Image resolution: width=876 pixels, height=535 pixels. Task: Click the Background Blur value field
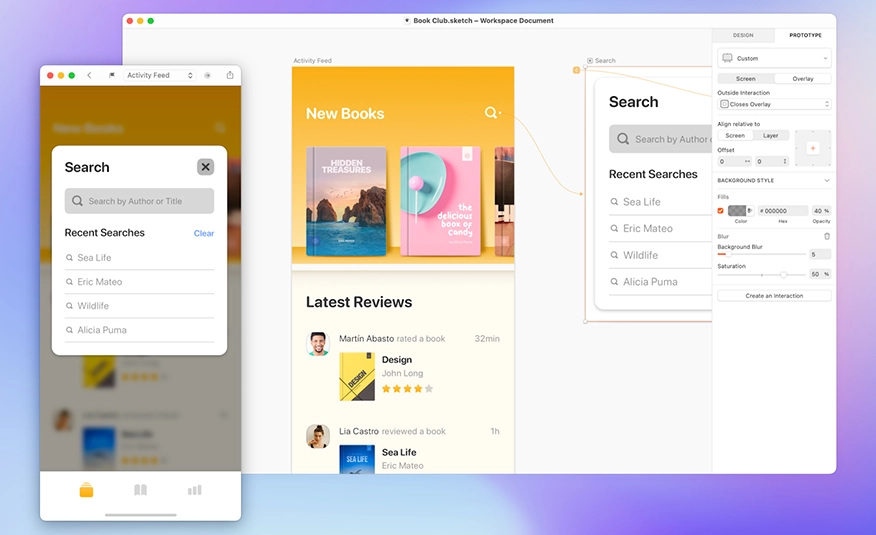coord(820,254)
